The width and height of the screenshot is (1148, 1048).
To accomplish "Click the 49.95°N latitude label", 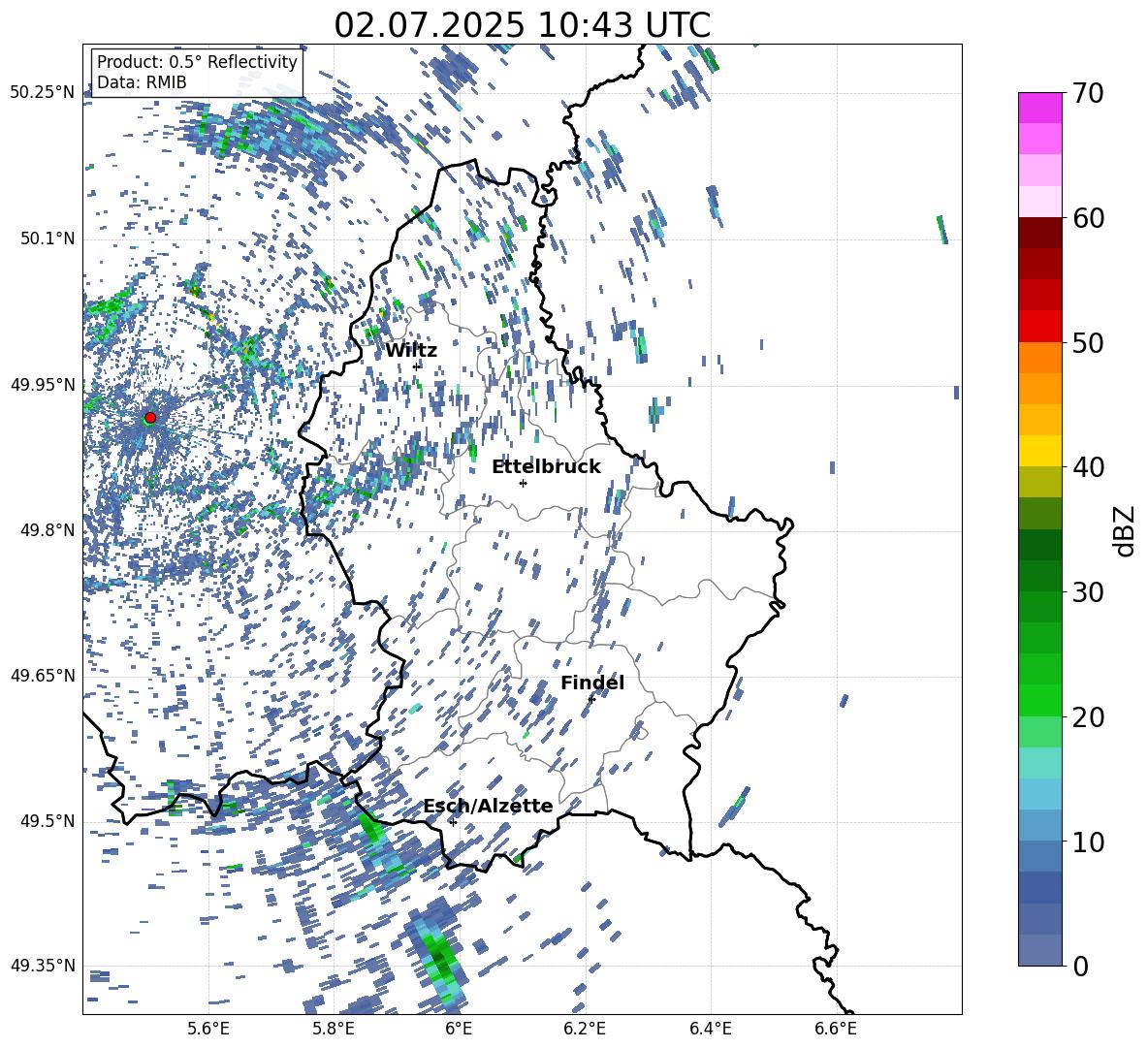I will pos(43,384).
